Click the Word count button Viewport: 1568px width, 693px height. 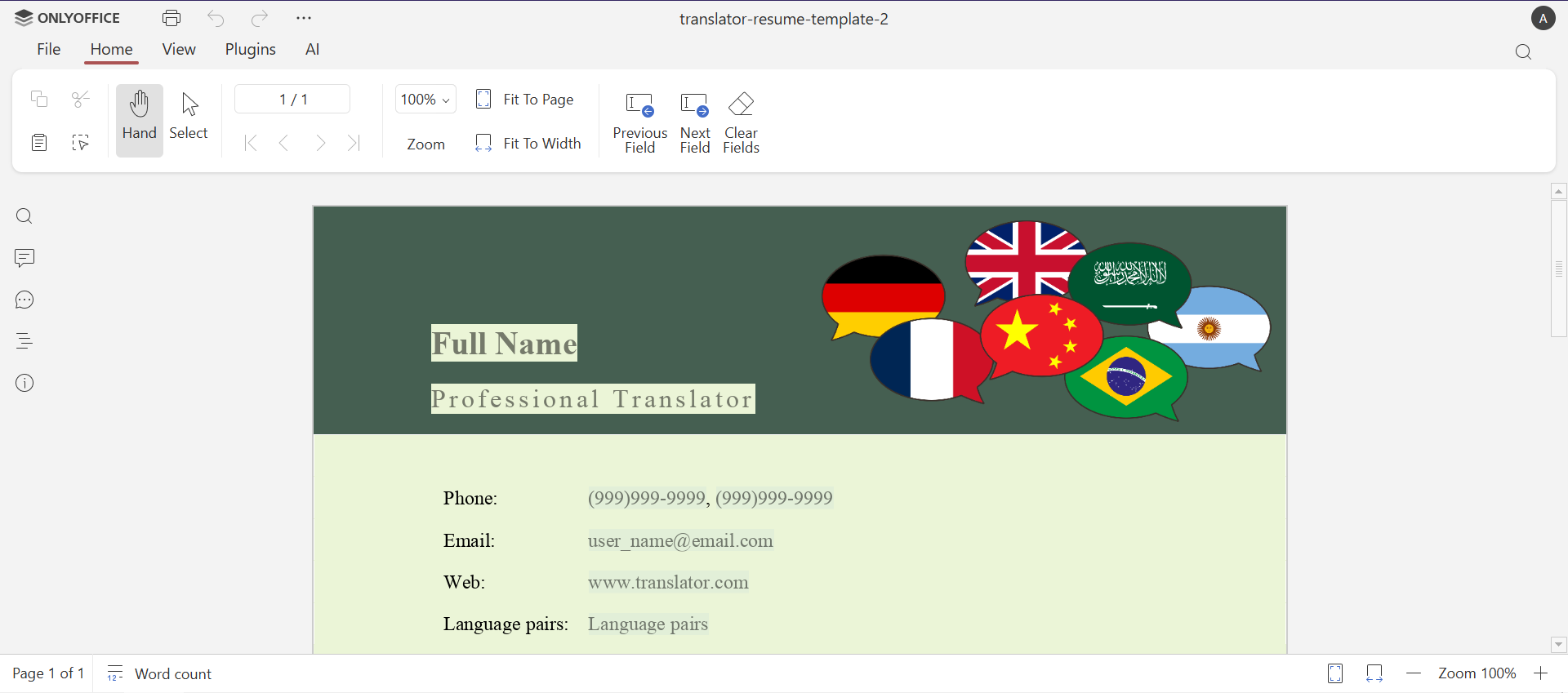tap(160, 673)
